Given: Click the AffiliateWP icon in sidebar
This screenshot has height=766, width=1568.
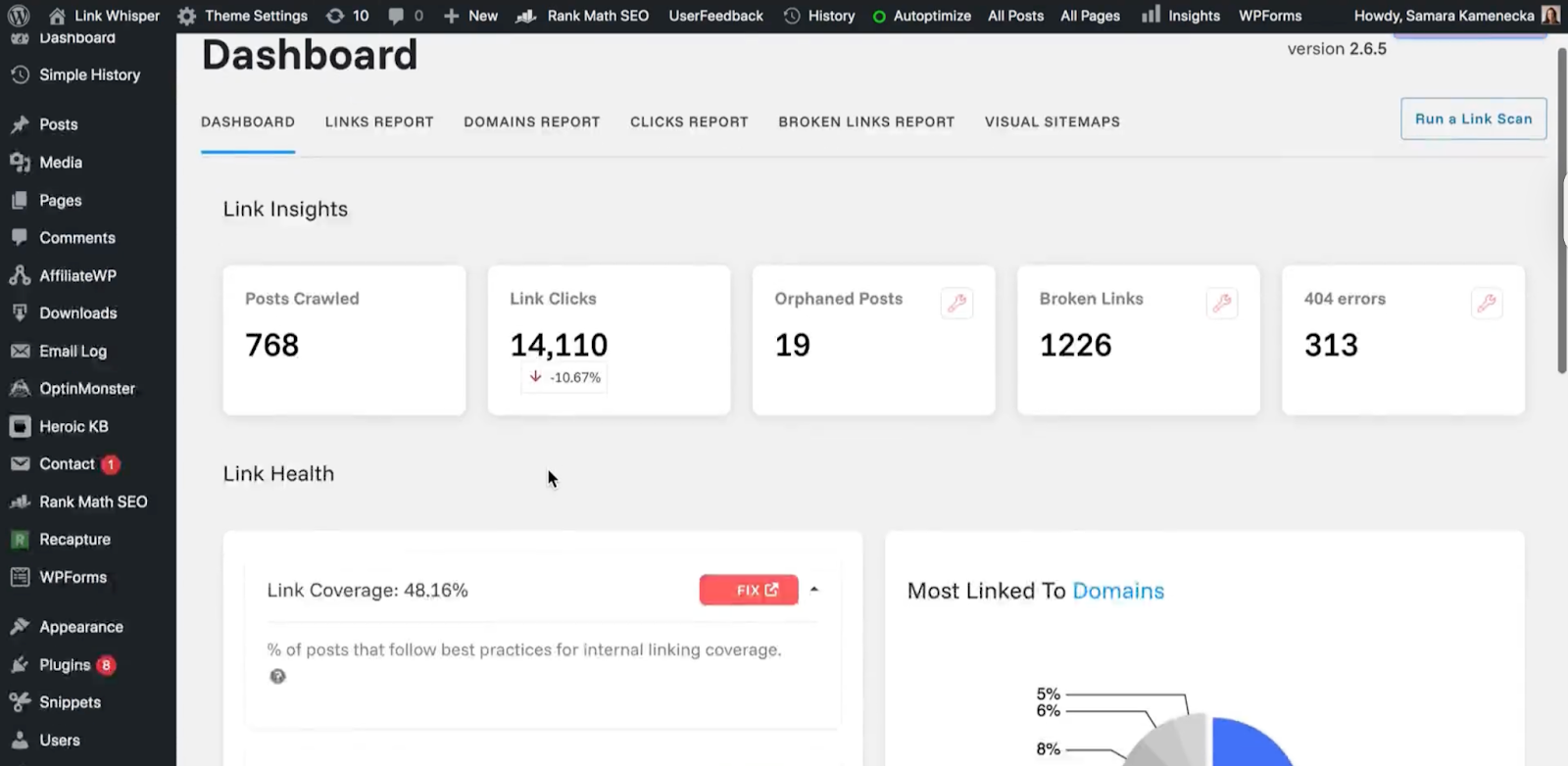Looking at the screenshot, I should click(x=20, y=275).
